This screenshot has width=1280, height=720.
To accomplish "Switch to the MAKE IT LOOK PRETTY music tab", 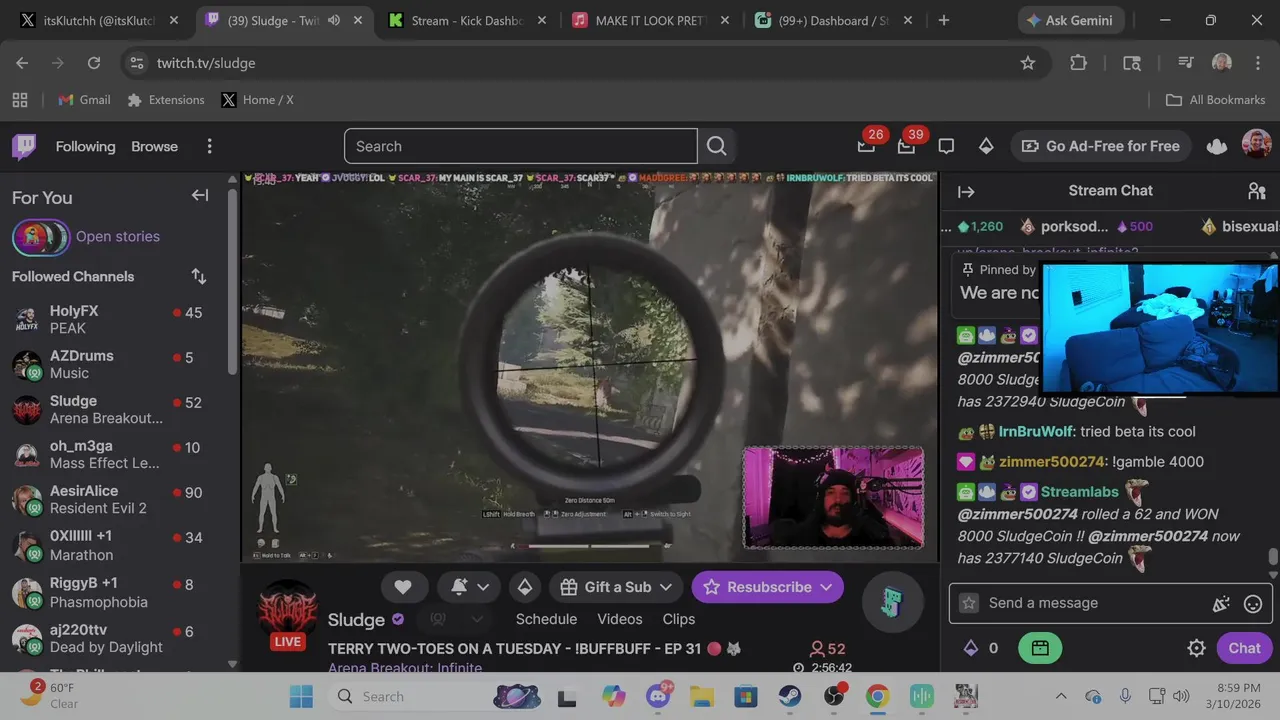I will click(x=650, y=20).
